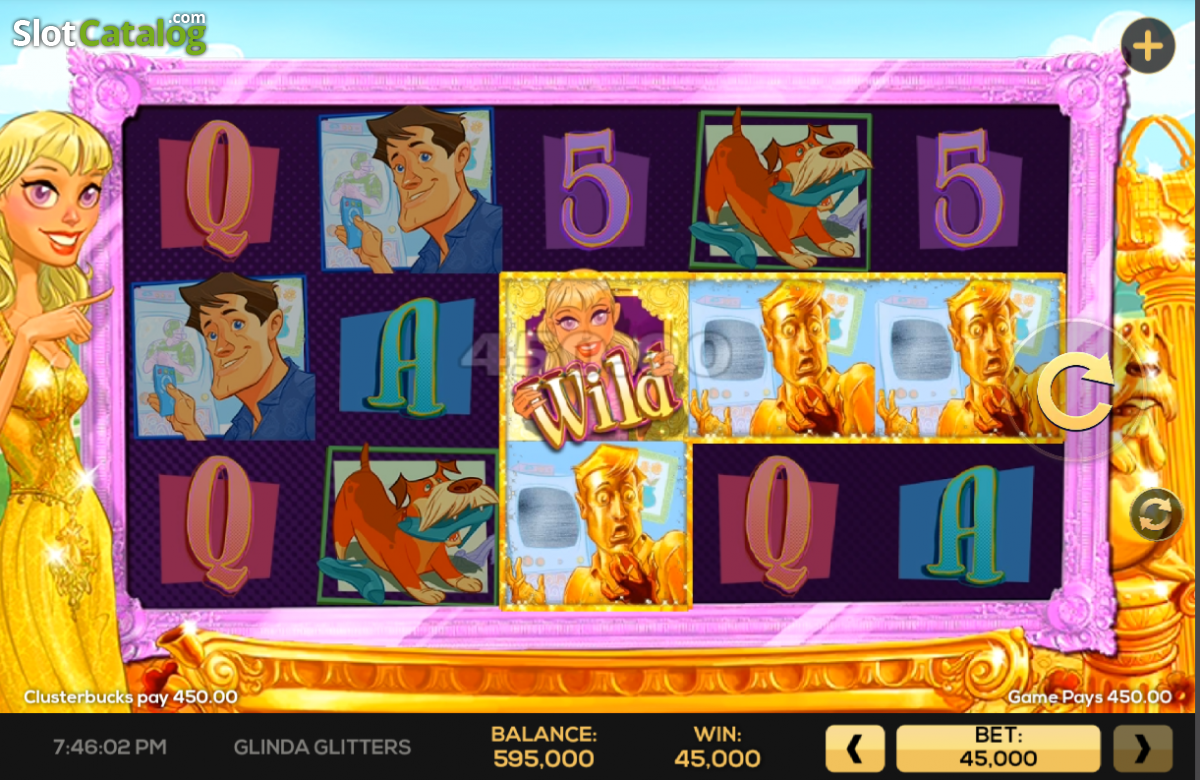Select the Wild Glinda symbol

click(593, 355)
